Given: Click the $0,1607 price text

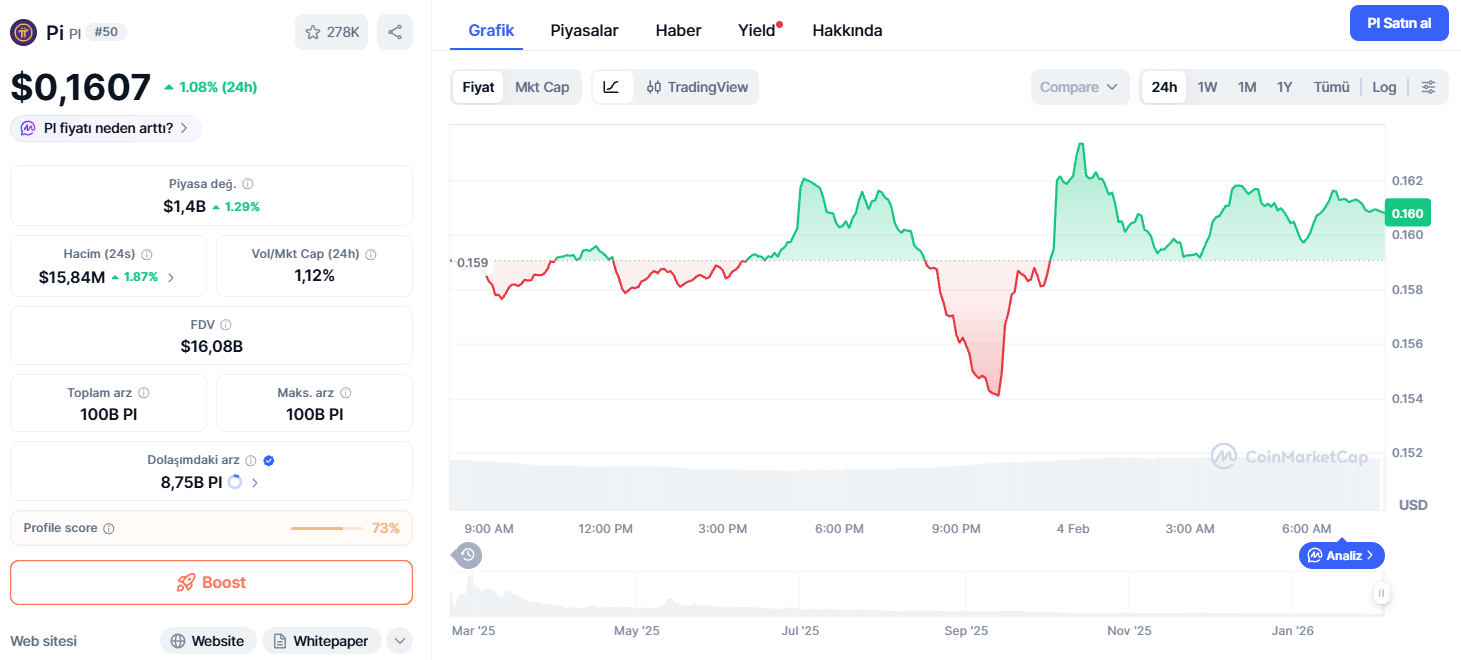Looking at the screenshot, I should [81, 87].
